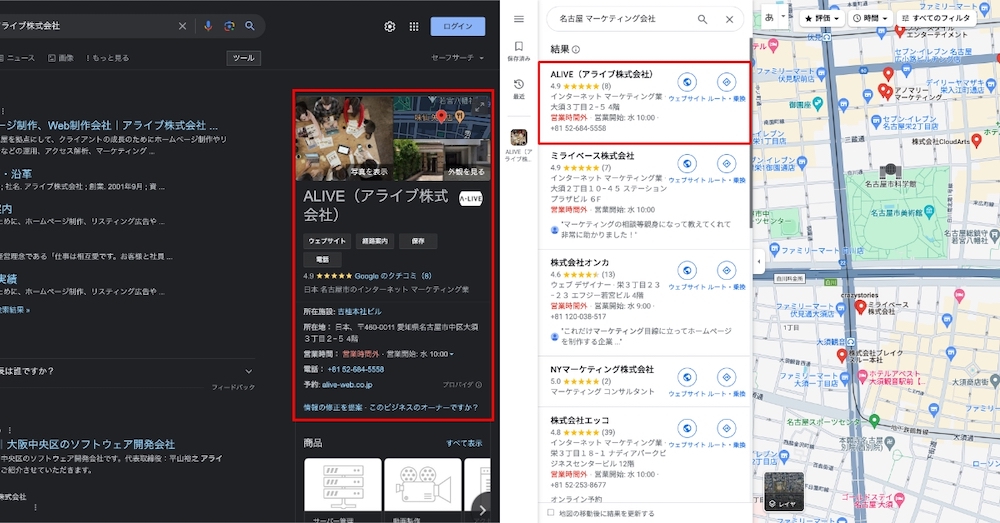
Task: Switch to the ニュース search tab
Action: pyautogui.click(x=18, y=57)
